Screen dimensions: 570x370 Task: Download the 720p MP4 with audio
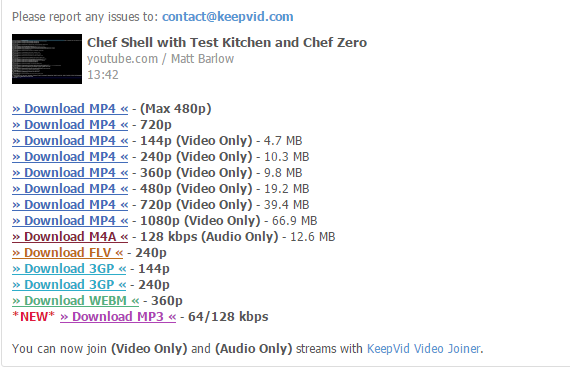[x=70, y=125]
